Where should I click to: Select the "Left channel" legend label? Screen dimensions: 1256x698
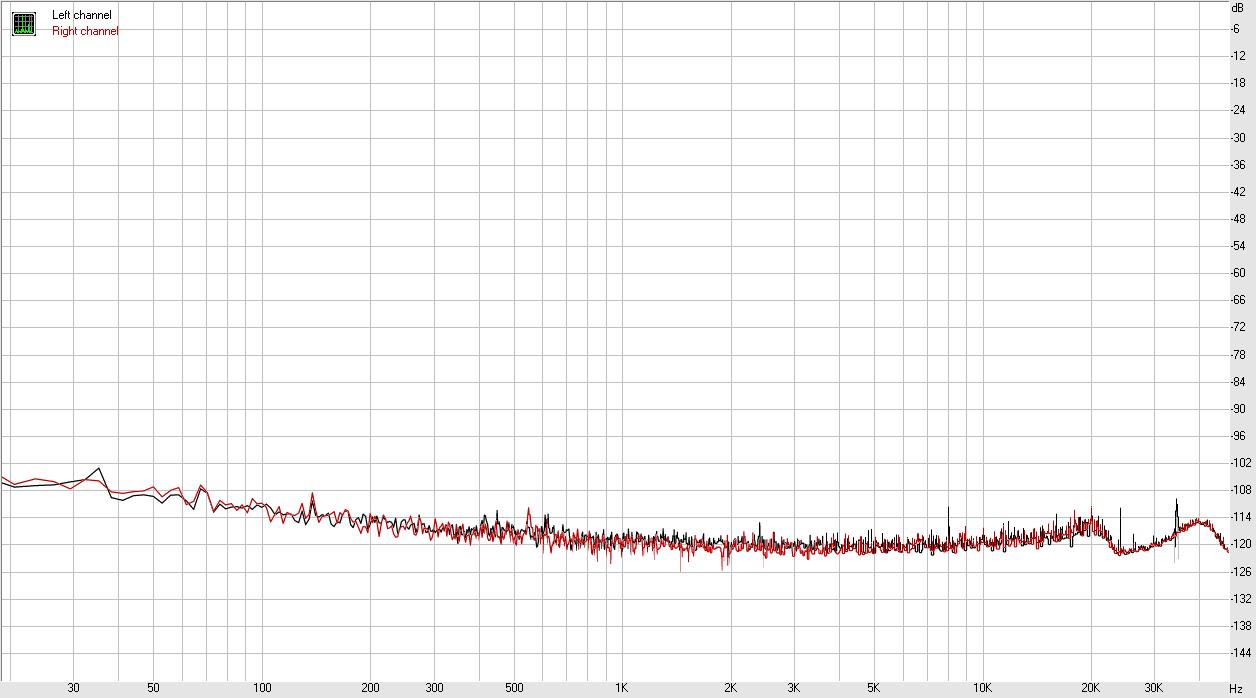click(x=82, y=15)
